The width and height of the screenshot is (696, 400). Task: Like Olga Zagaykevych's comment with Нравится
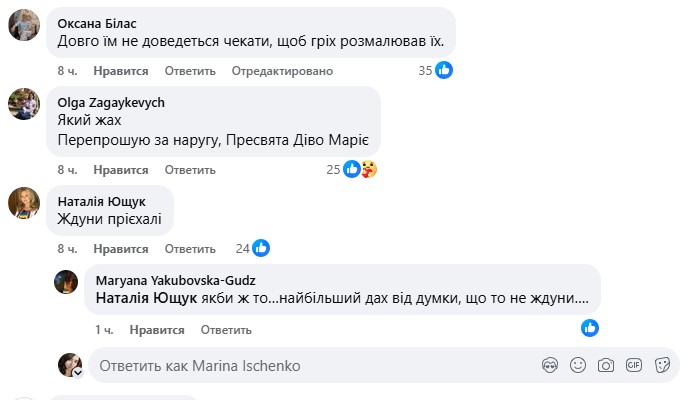121,170
